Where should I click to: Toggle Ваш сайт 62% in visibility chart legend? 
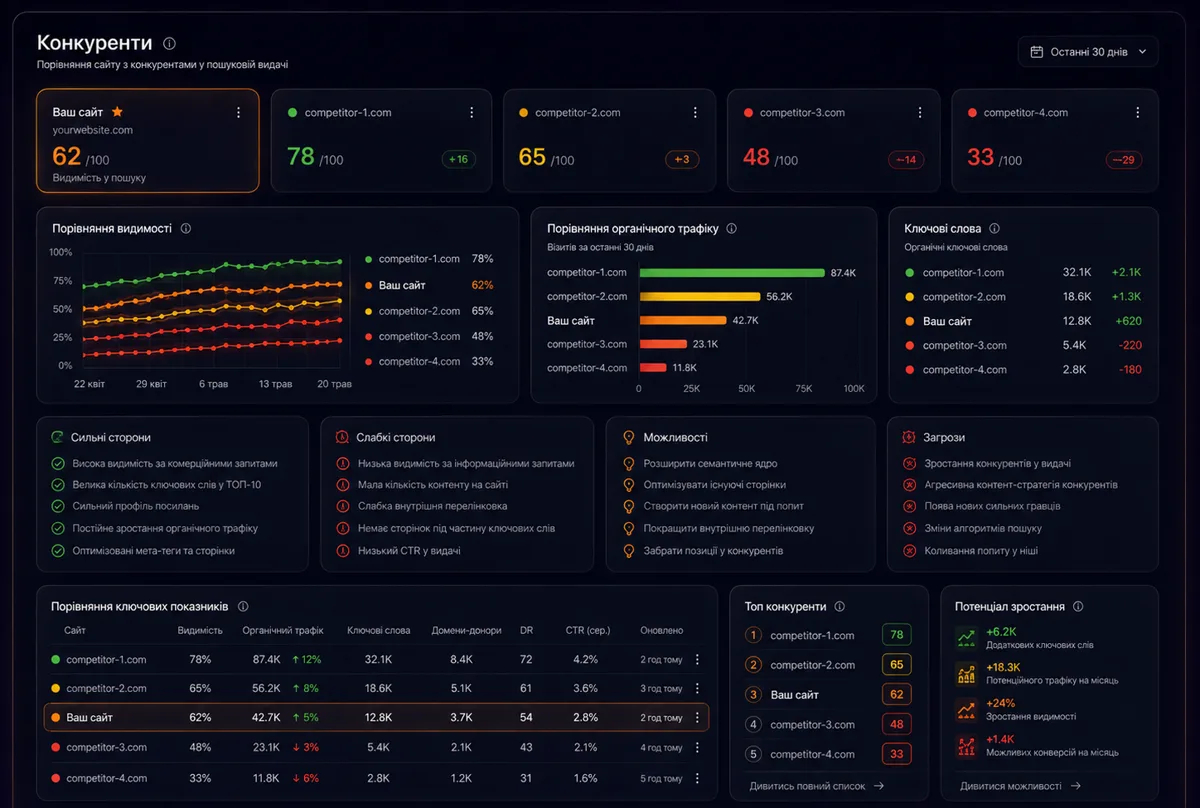(430, 285)
